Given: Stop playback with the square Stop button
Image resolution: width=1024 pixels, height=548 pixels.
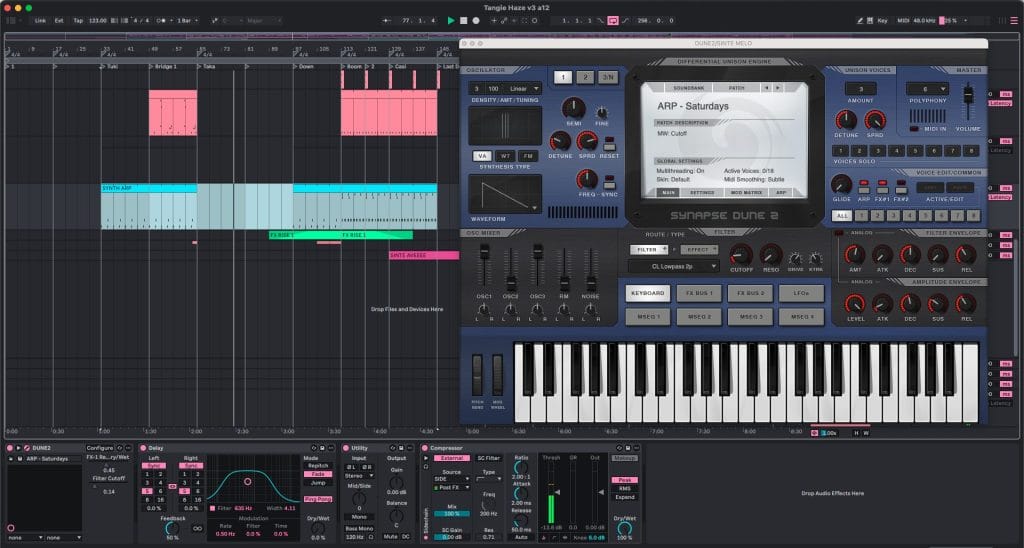Looking at the screenshot, I should click(x=464, y=20).
